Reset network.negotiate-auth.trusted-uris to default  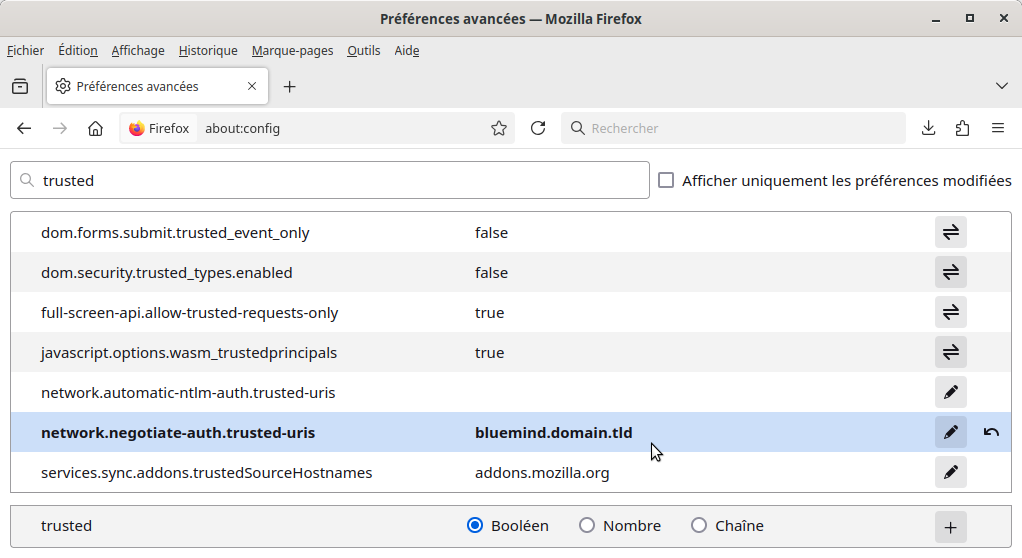(x=991, y=432)
